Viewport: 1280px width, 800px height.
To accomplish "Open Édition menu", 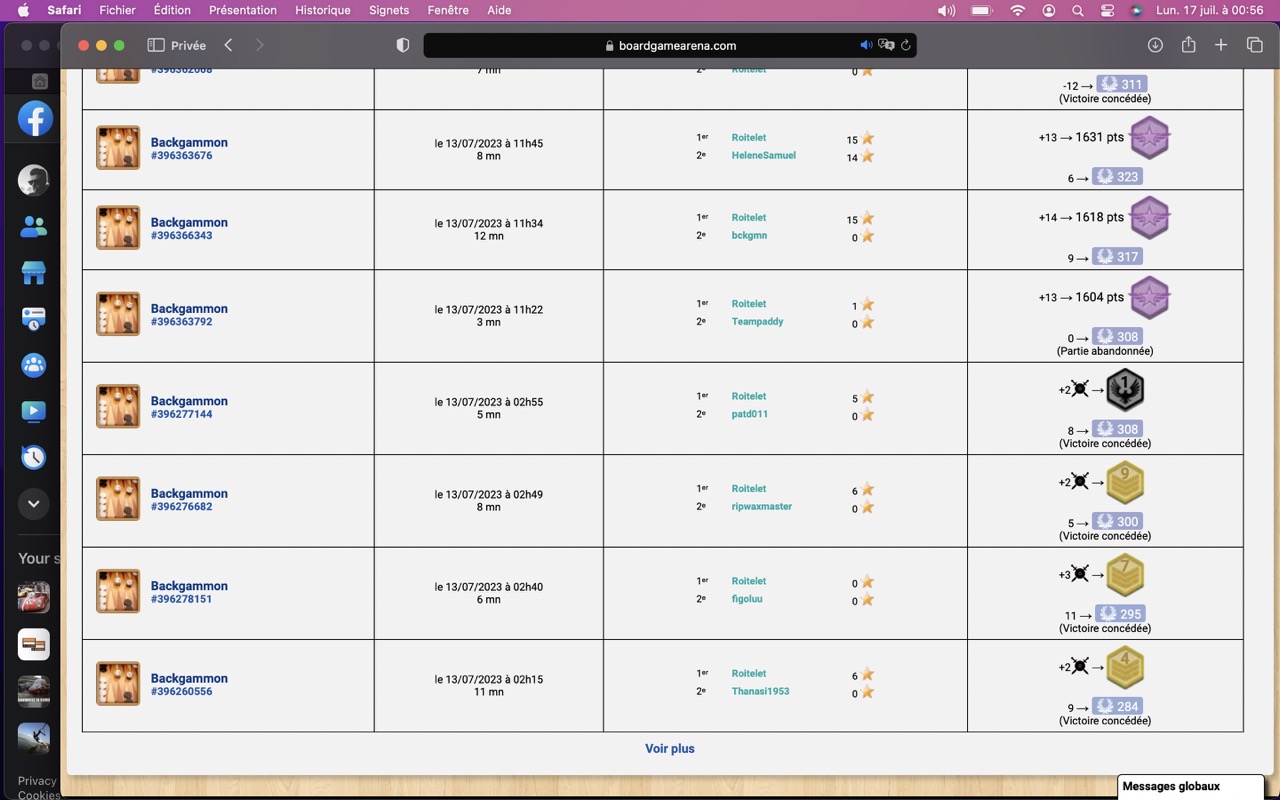I will point(172,10).
